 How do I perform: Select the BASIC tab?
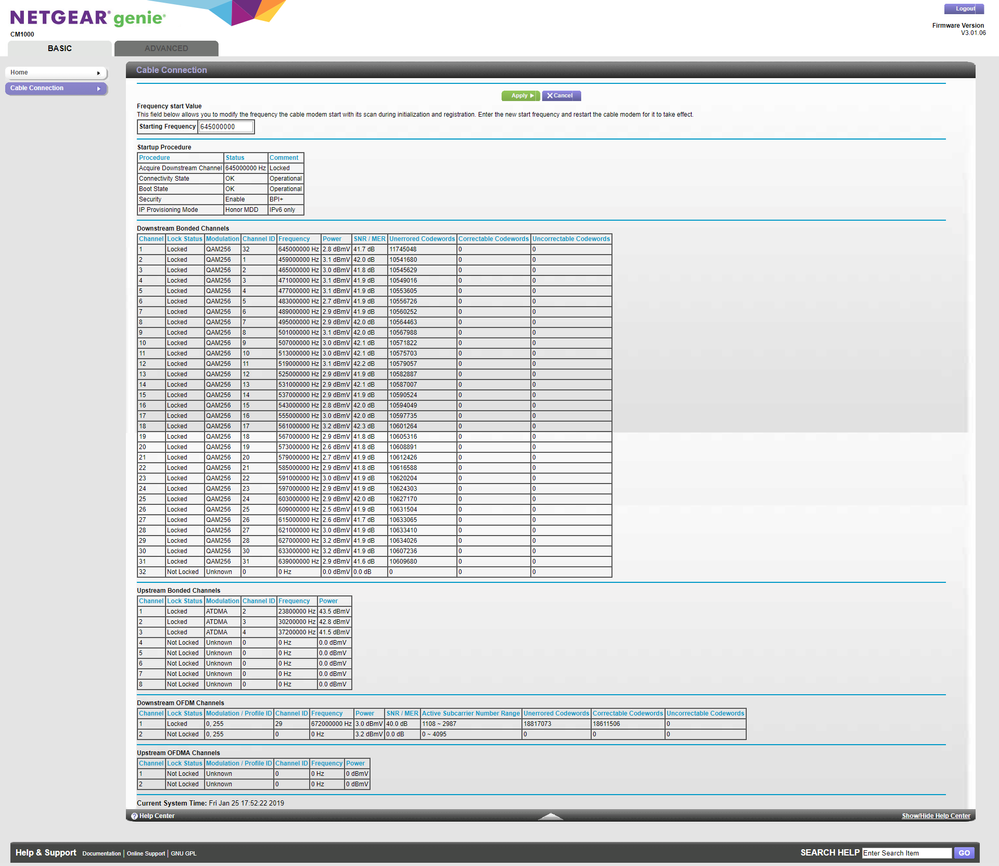(x=60, y=47)
